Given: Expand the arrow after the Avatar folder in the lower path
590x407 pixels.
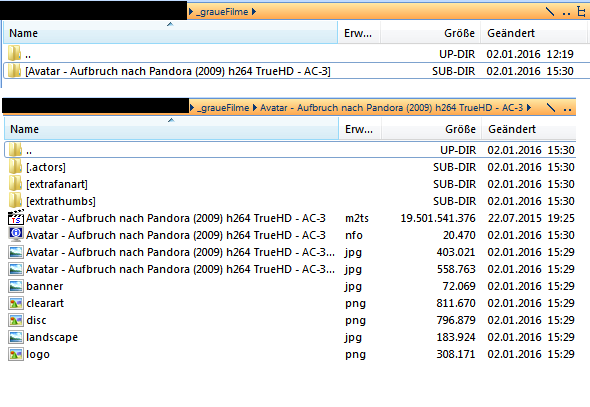Looking at the screenshot, I should [x=529, y=108].
